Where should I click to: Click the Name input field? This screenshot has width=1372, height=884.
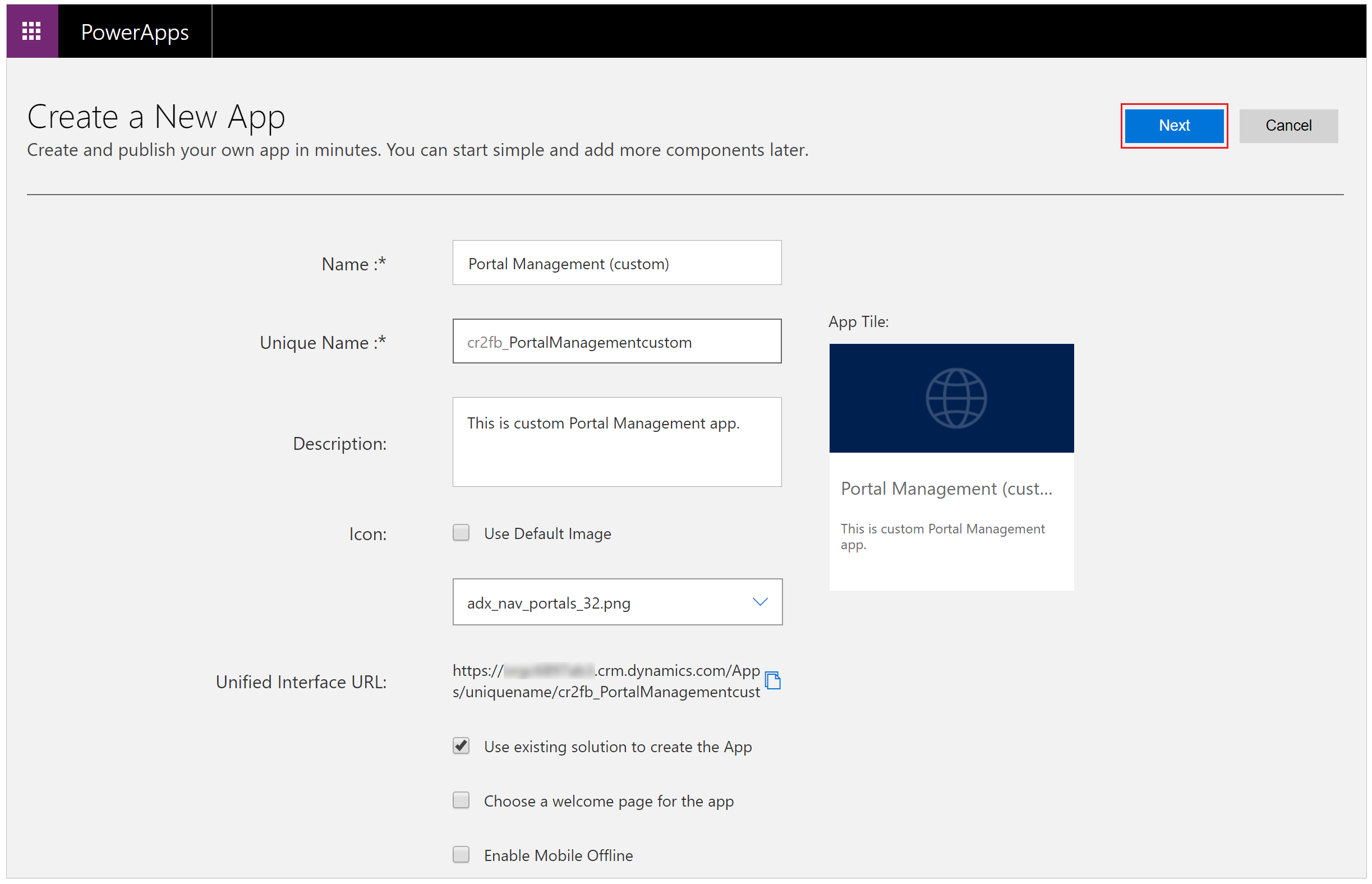617,263
